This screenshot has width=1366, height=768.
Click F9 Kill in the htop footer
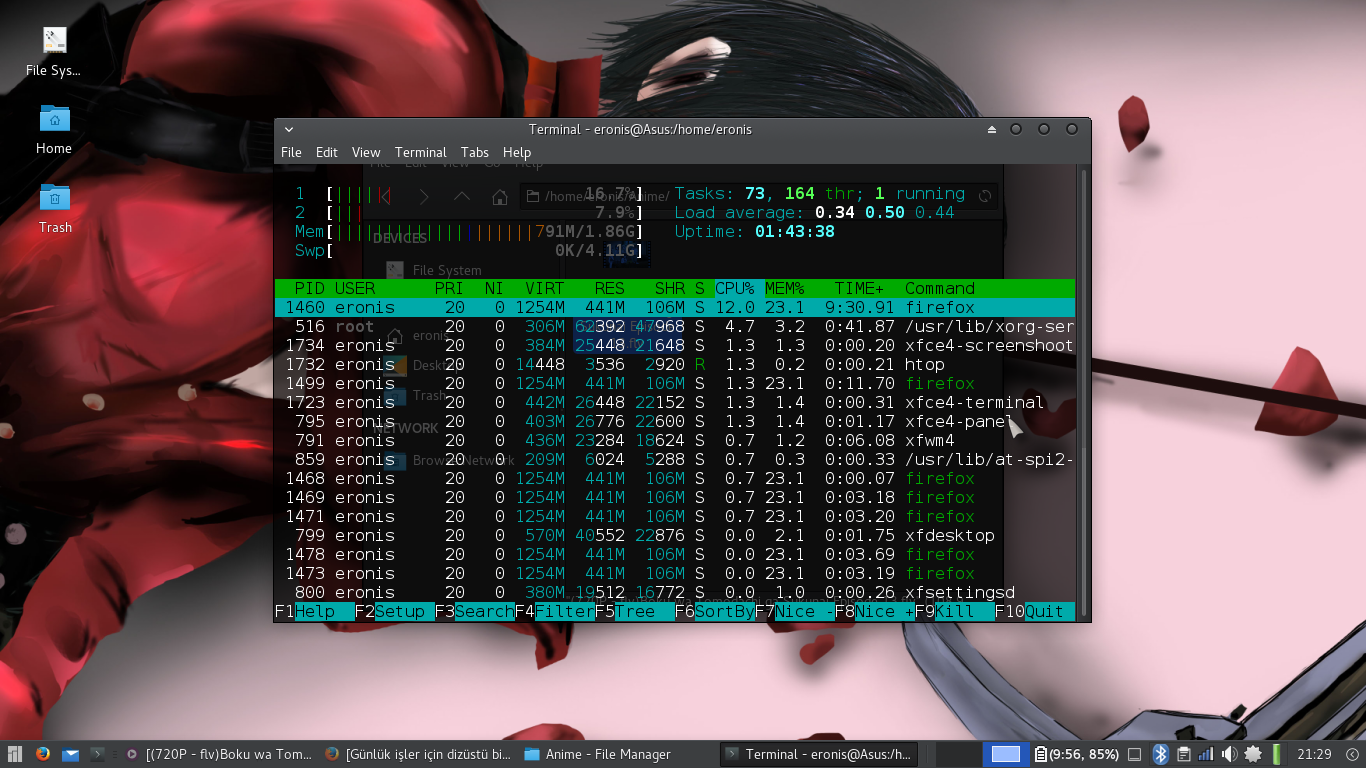955,611
